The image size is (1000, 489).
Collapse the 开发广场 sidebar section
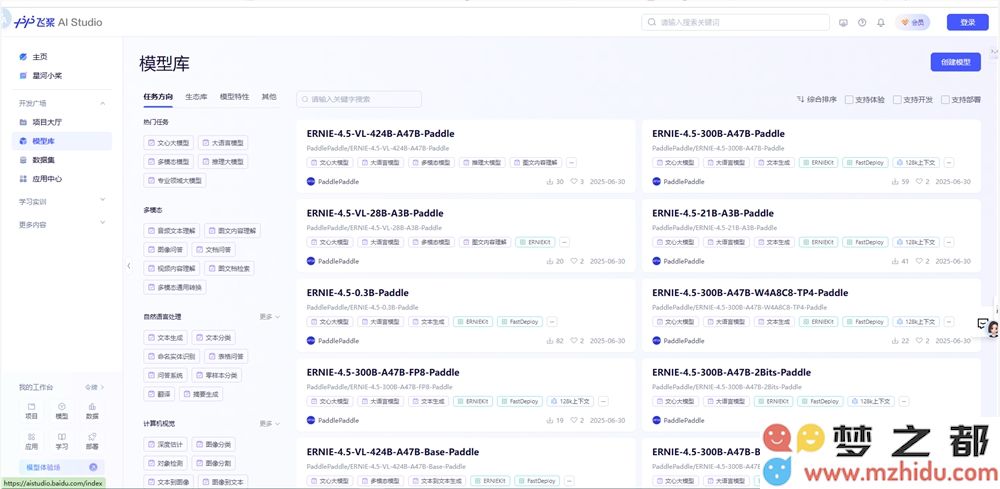point(103,103)
